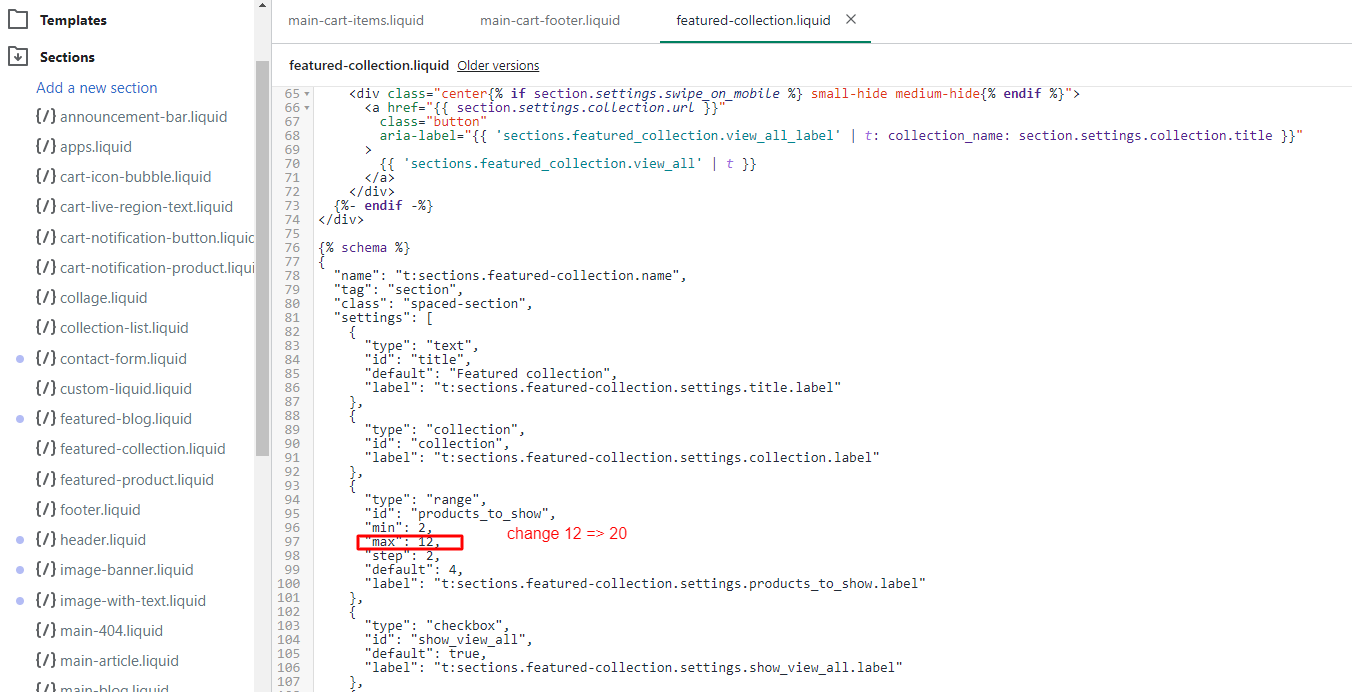Click the liquid icon beside collection-list.liquid
Image resolution: width=1352 pixels, height=692 pixels.
[x=46, y=328]
